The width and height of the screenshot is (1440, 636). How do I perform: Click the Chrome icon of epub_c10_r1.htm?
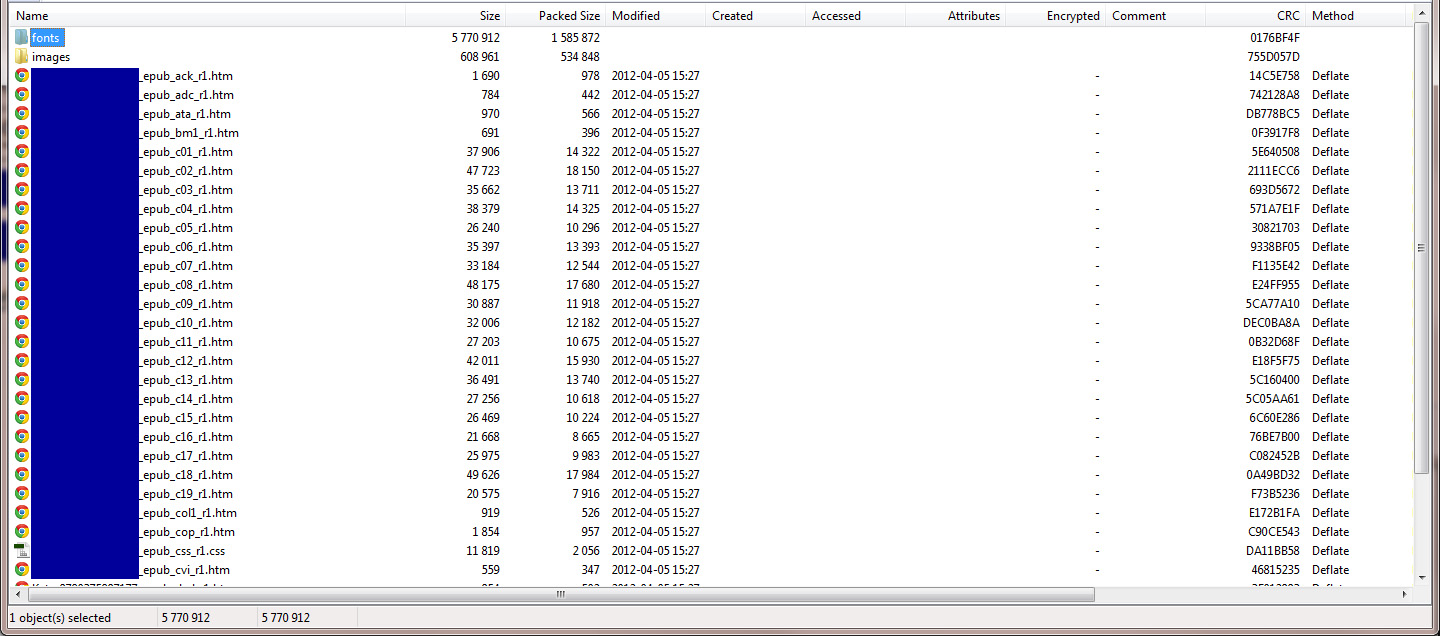(x=21, y=322)
